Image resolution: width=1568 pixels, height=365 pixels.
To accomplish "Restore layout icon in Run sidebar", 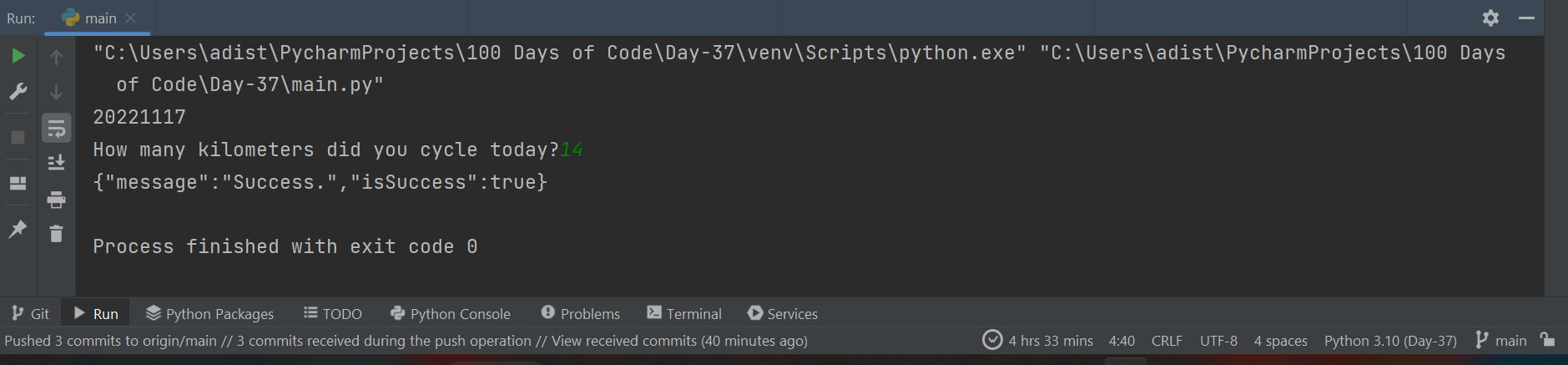I will 18,183.
